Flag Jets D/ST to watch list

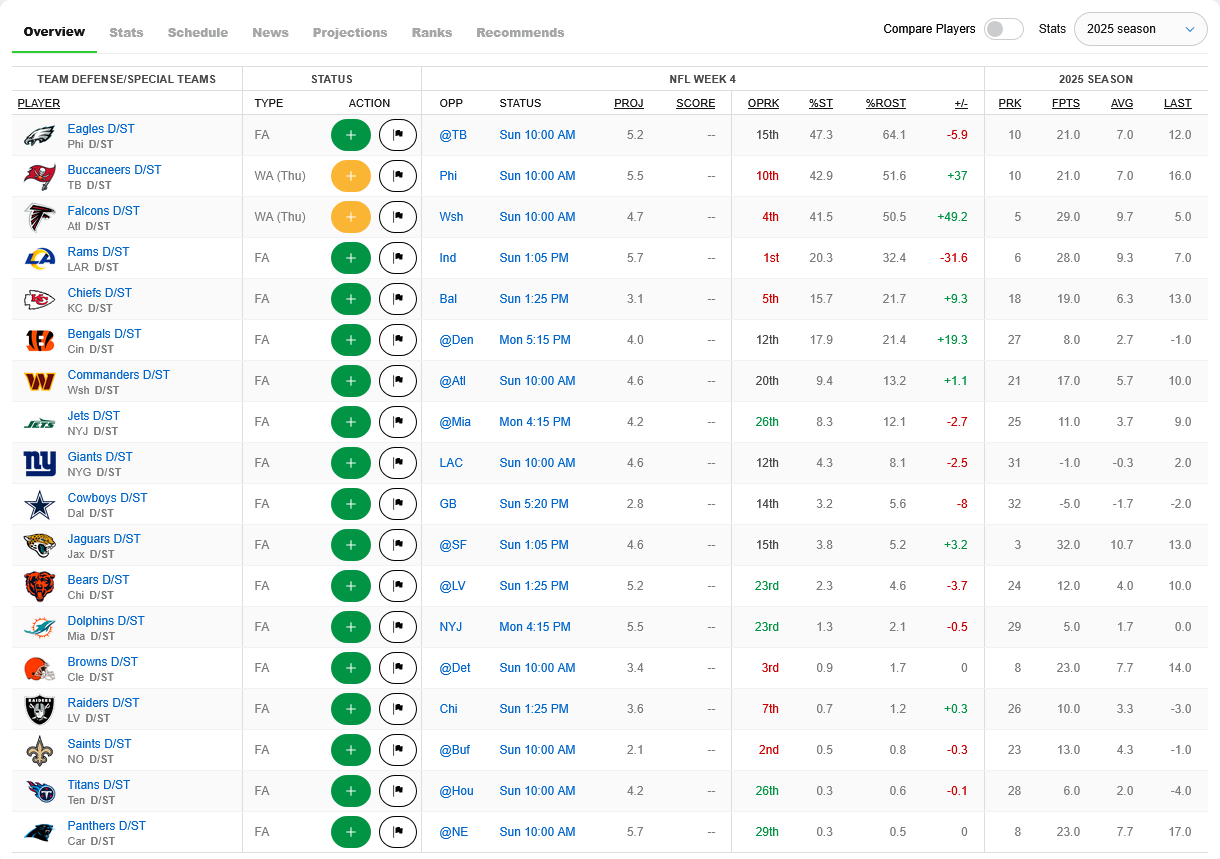coord(398,422)
